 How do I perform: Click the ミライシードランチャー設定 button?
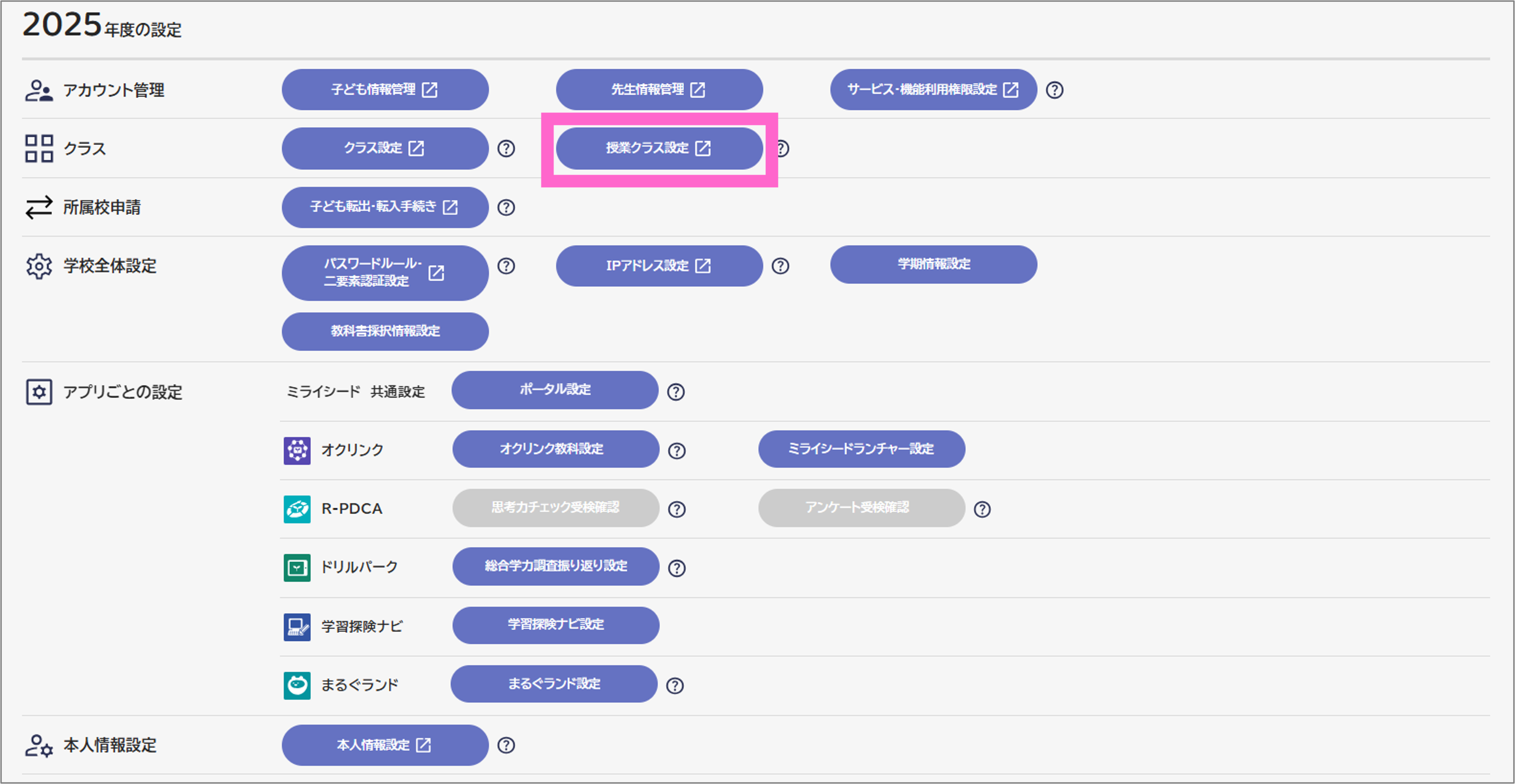pyautogui.click(x=861, y=449)
